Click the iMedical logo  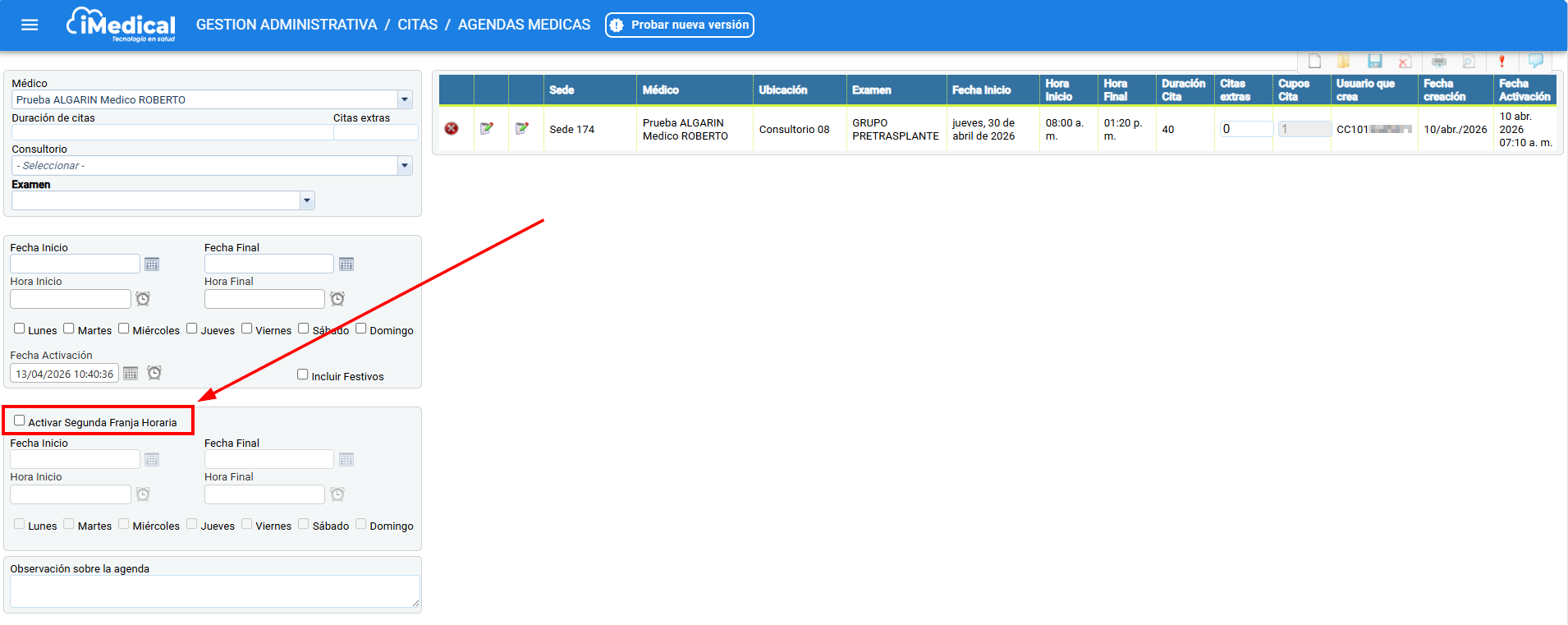[121, 25]
